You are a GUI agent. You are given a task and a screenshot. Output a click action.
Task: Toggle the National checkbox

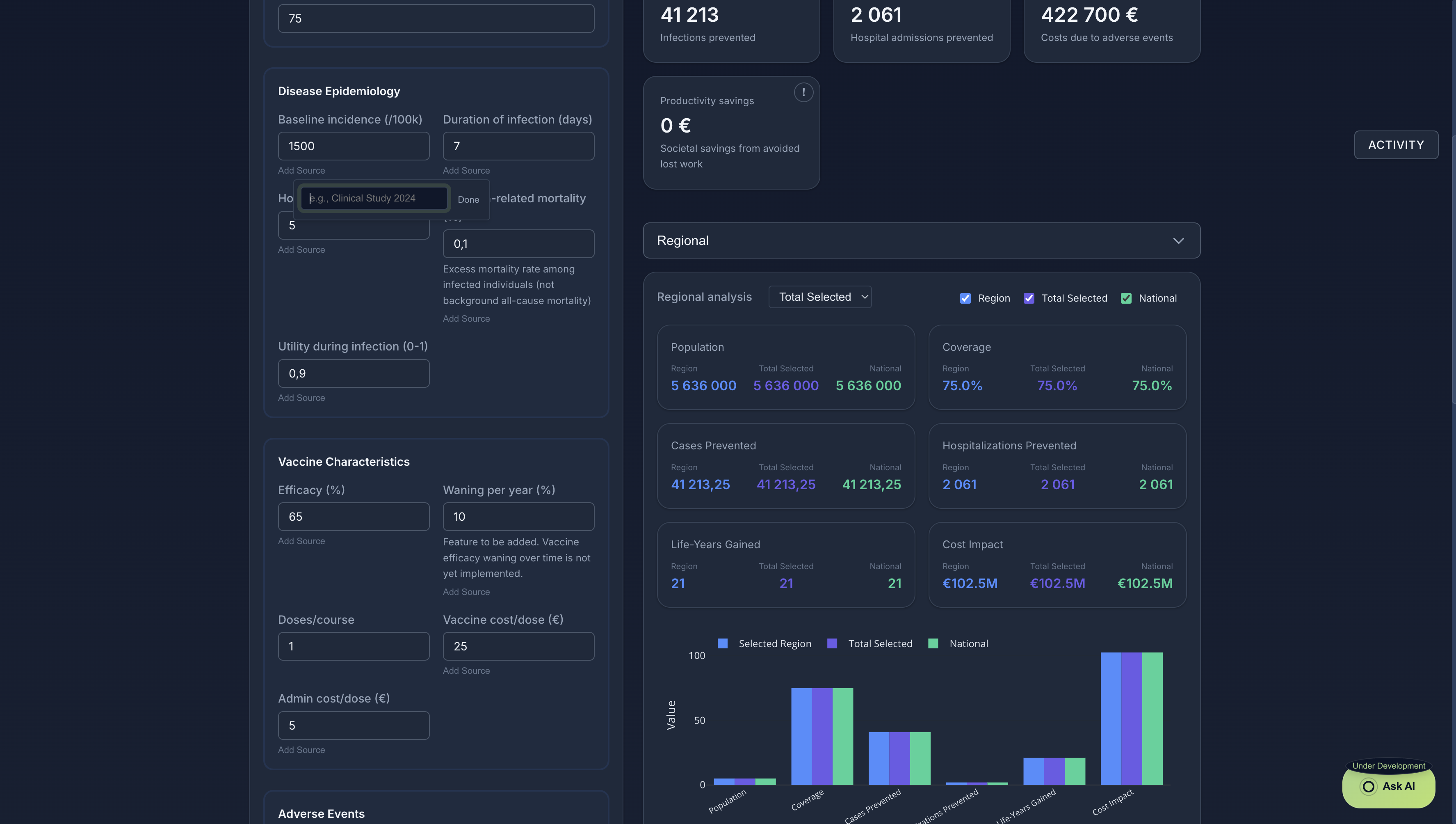(x=1126, y=298)
